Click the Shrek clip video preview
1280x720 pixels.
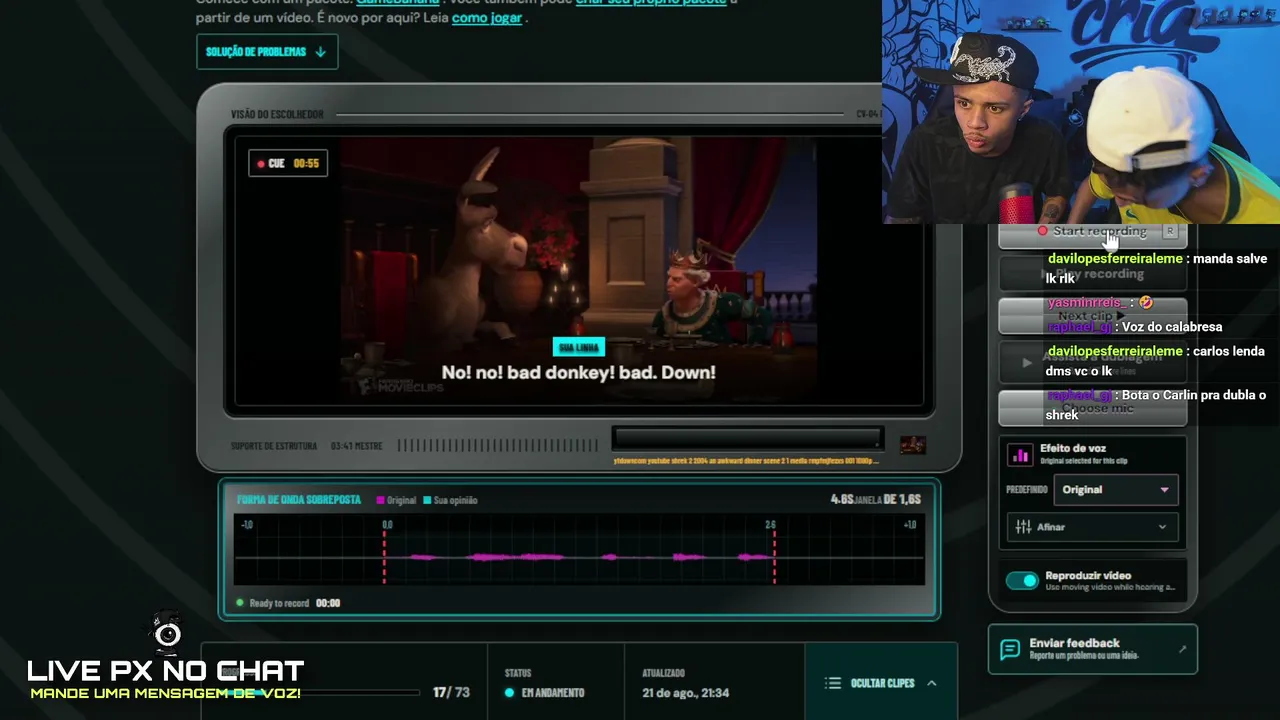[579, 270]
